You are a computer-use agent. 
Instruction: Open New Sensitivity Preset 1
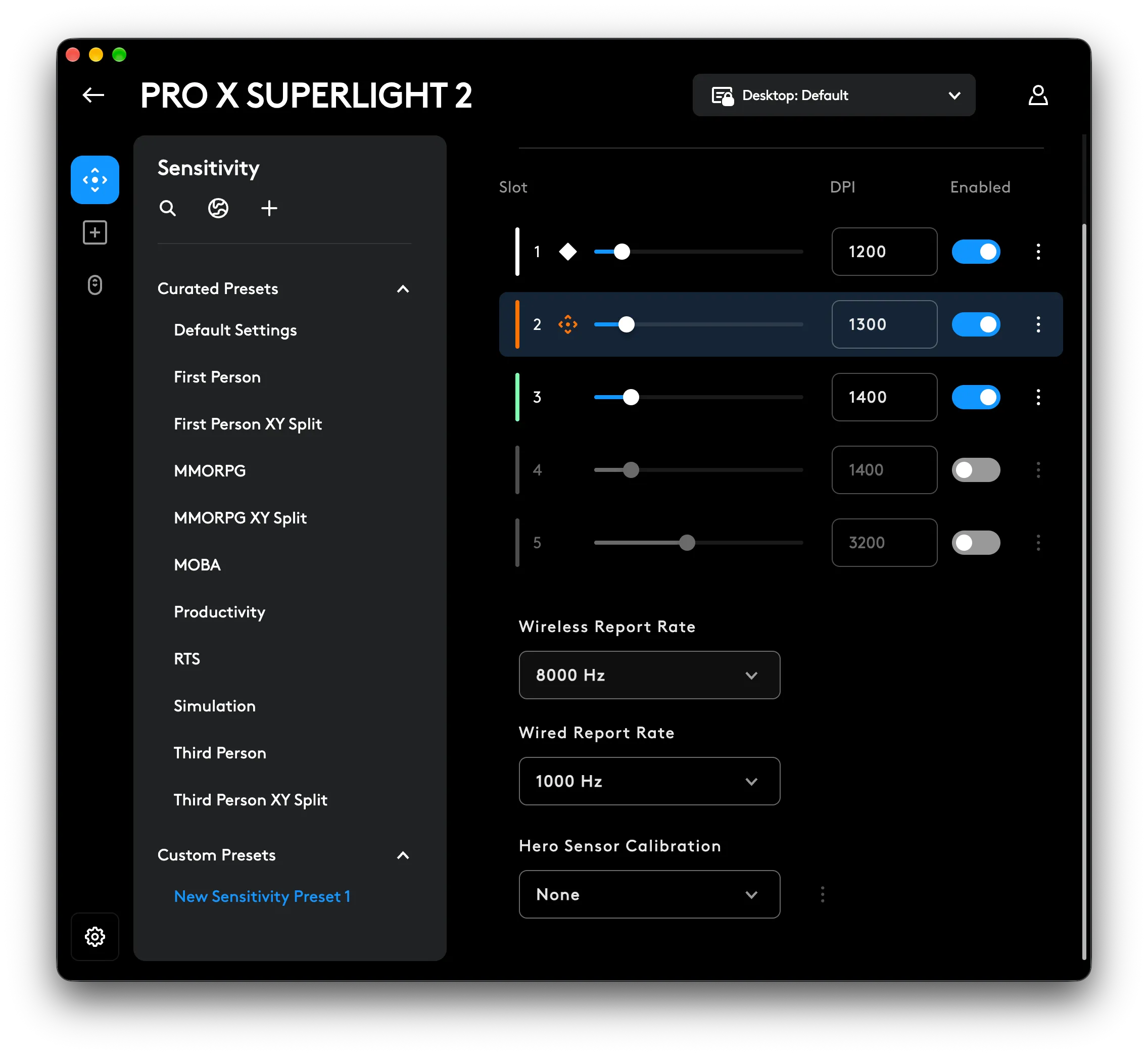tap(262, 896)
